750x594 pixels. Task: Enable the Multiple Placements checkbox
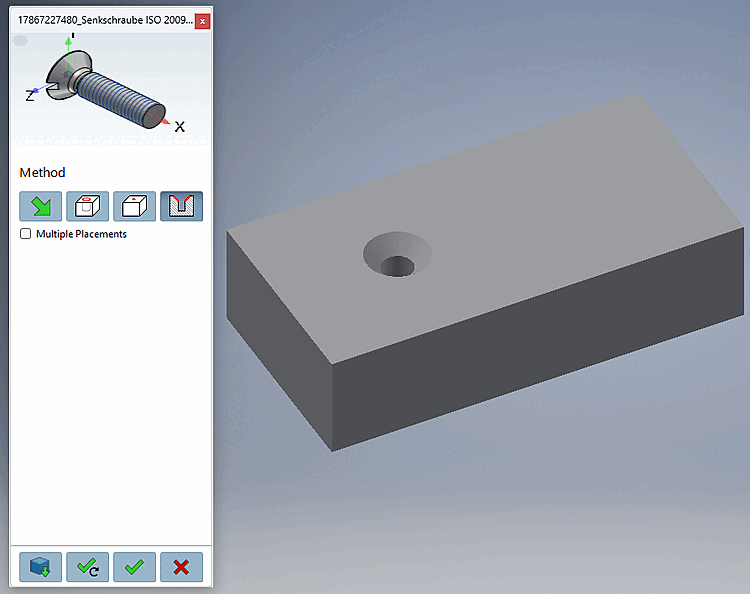click(x=25, y=233)
